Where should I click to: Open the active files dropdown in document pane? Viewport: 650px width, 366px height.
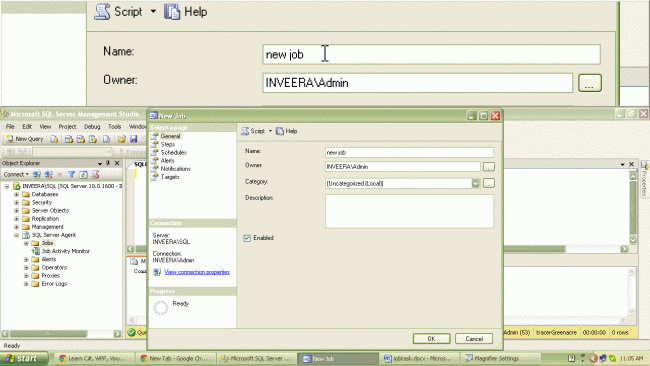click(x=622, y=164)
